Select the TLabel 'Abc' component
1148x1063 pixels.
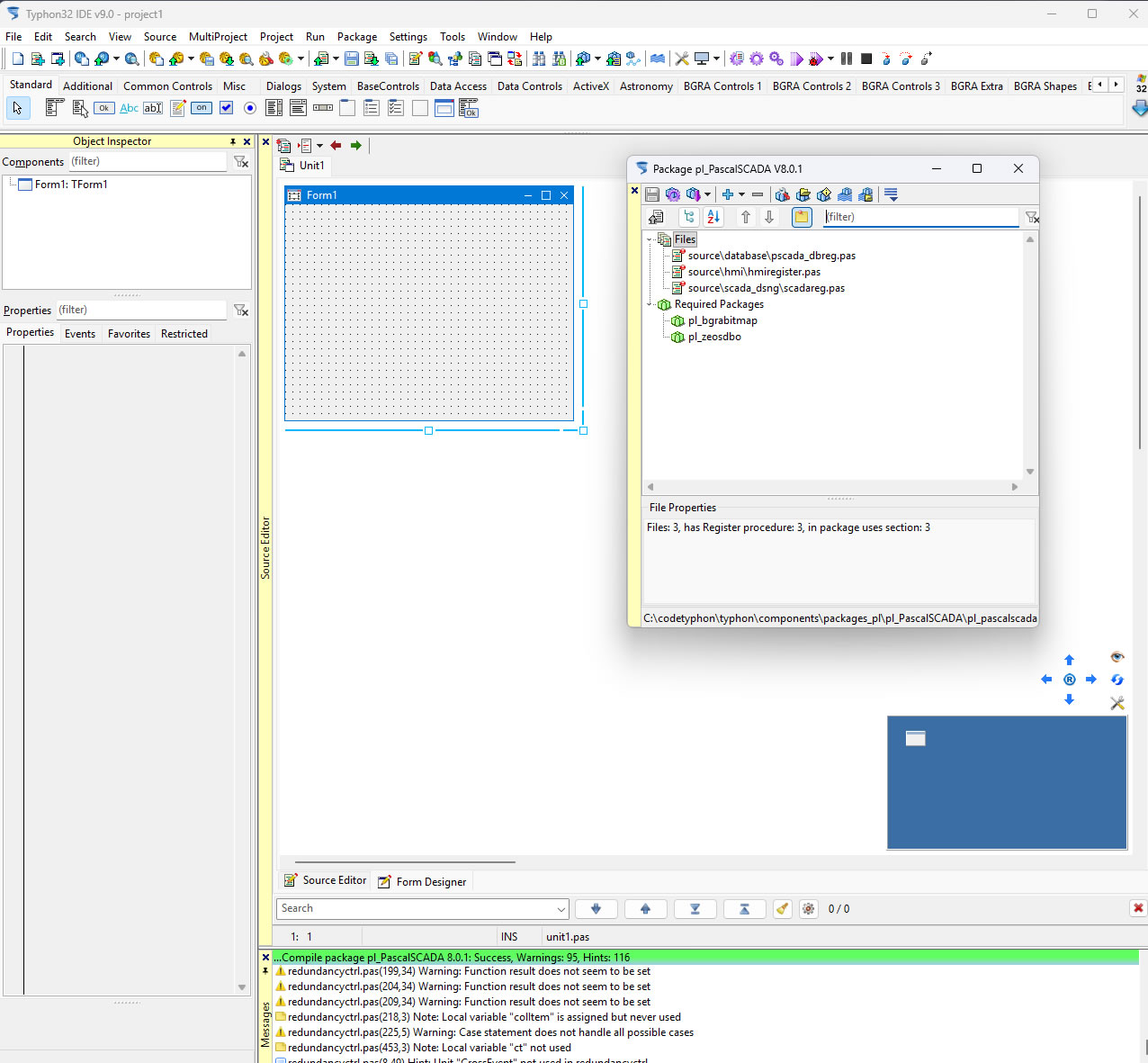(x=129, y=108)
